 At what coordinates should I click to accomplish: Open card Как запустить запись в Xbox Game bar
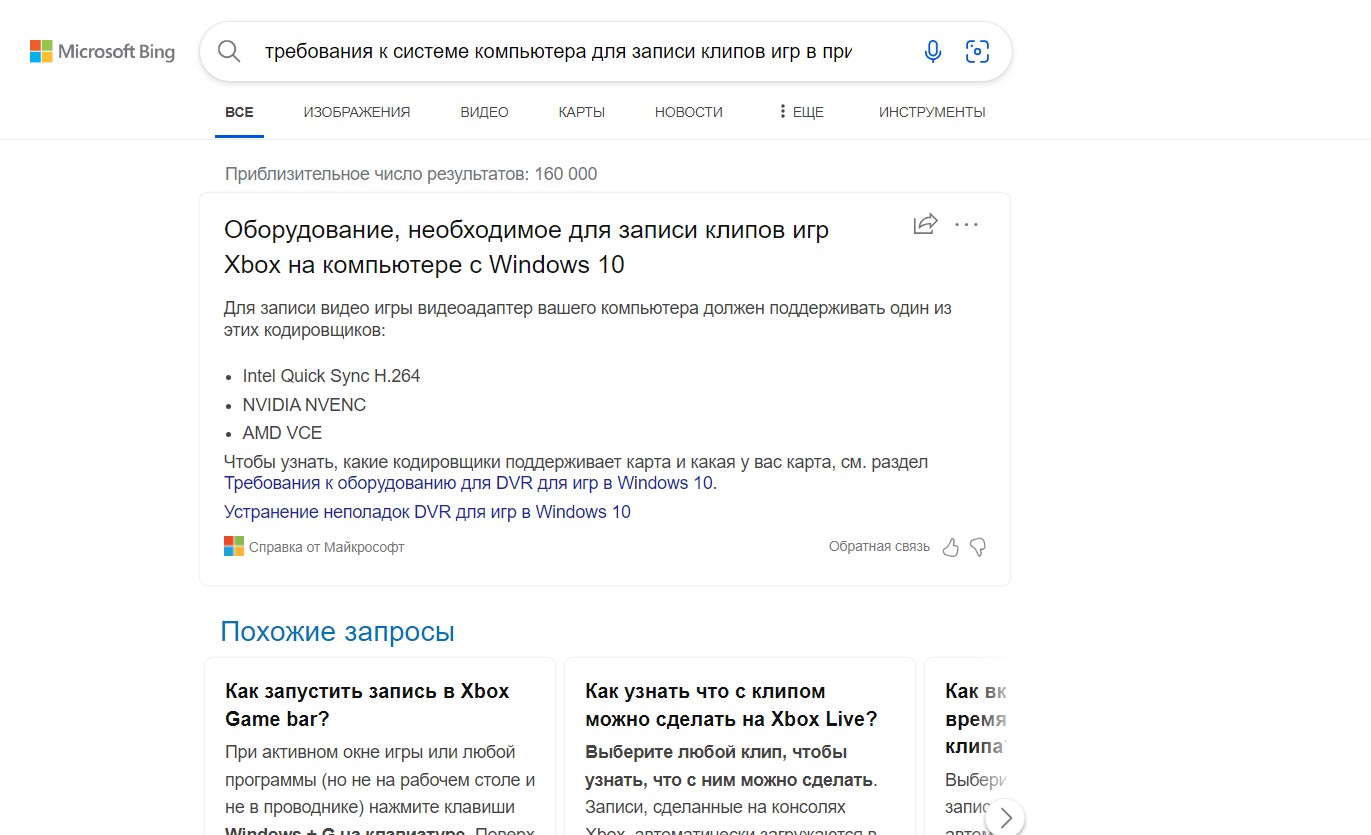(x=367, y=705)
